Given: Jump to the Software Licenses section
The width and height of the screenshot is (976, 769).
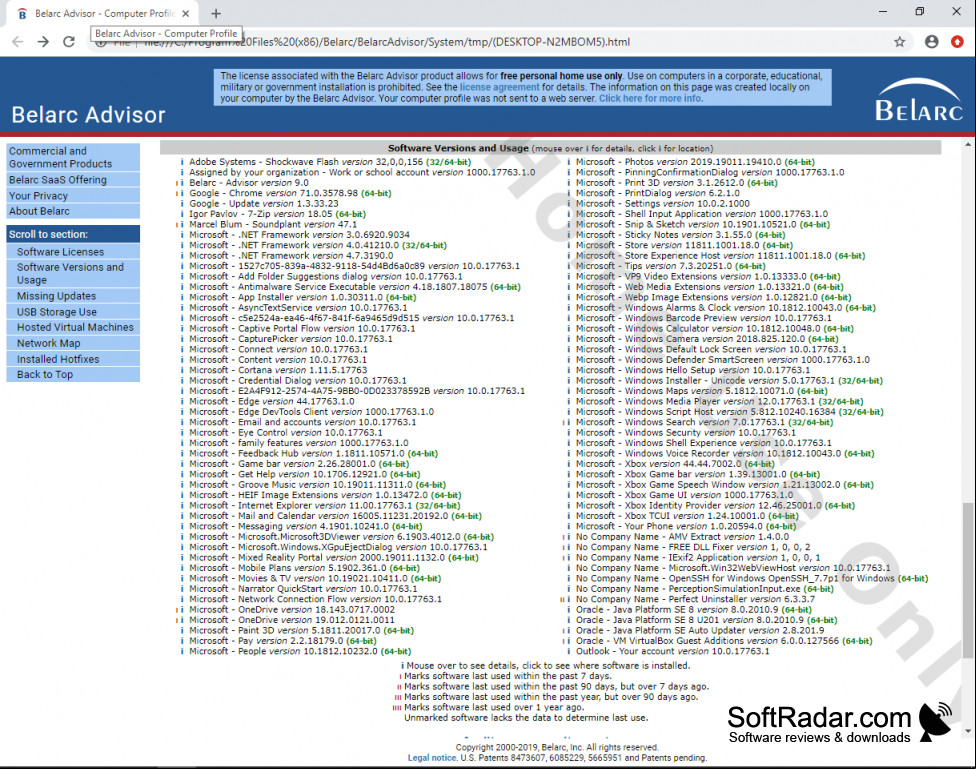Looking at the screenshot, I should coord(73,252).
